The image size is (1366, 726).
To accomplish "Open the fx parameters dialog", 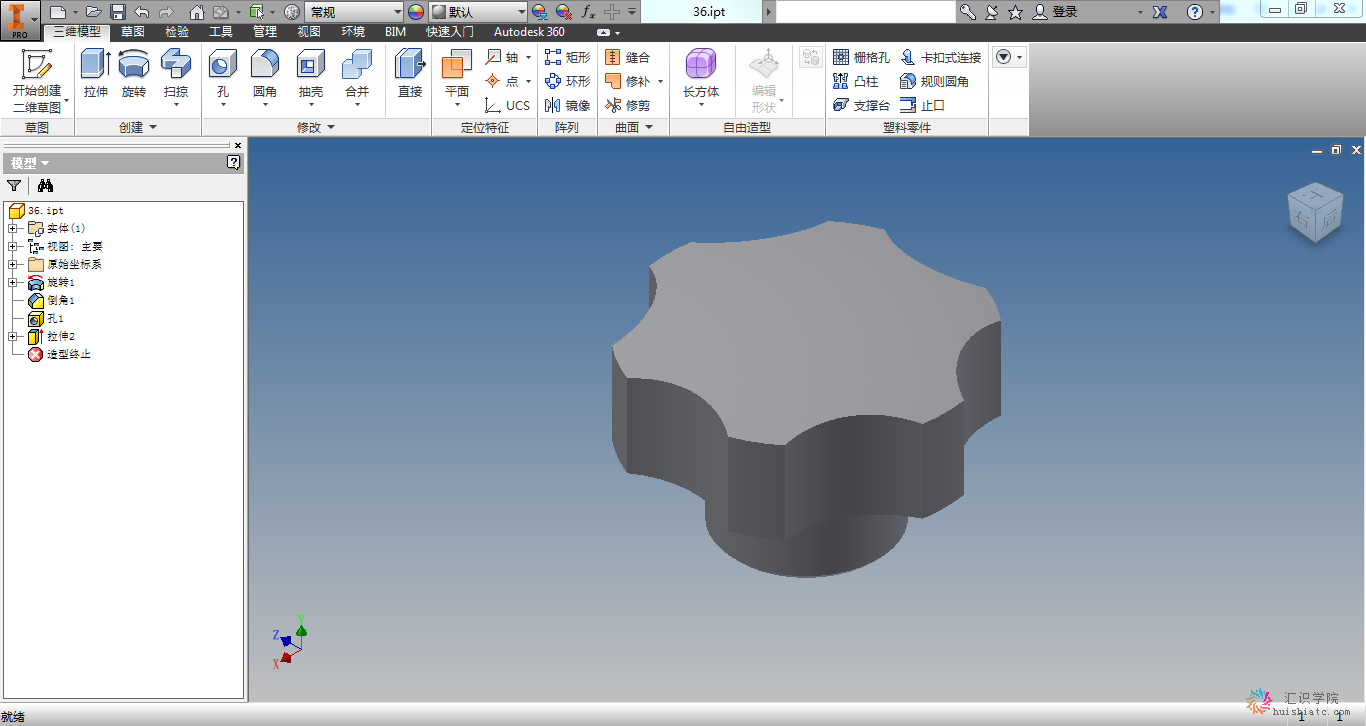I will click(588, 12).
